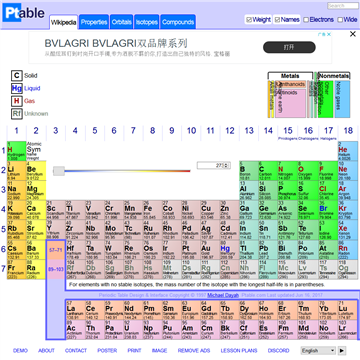The height and width of the screenshot is (360, 360).
Task: Select the Copper (Cu) element tile
Action: pos(210,210)
